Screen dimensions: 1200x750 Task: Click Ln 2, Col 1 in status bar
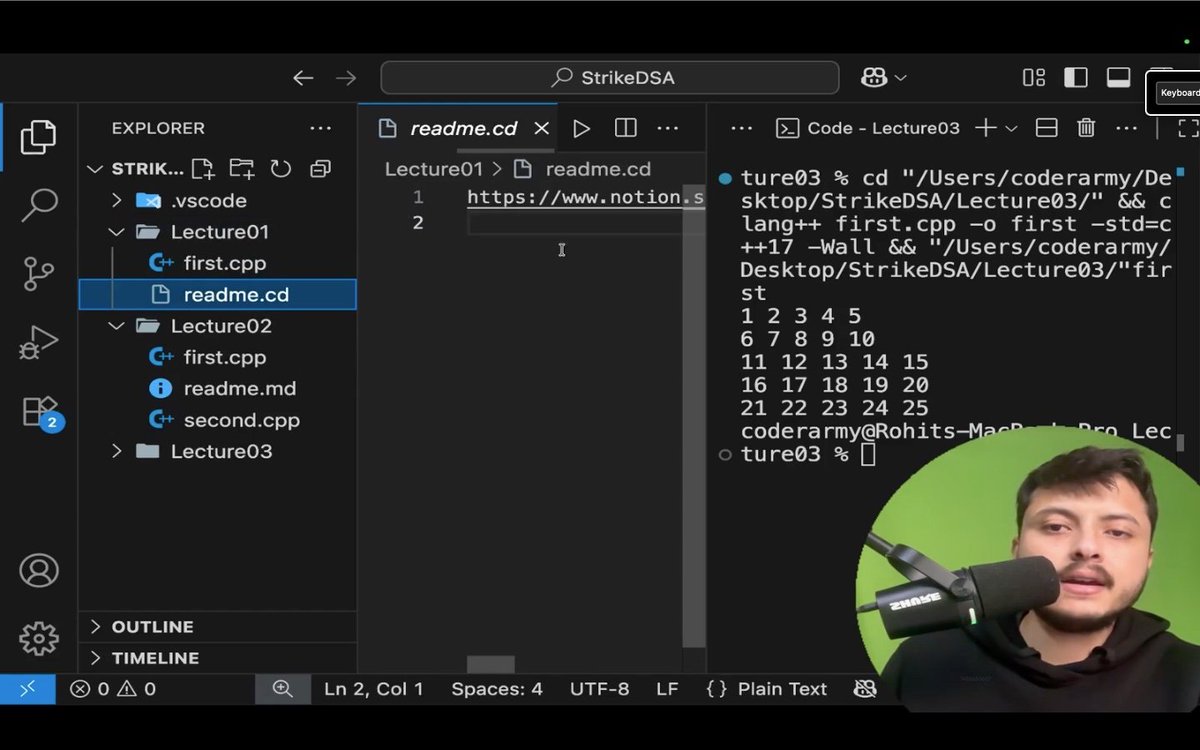tap(373, 689)
